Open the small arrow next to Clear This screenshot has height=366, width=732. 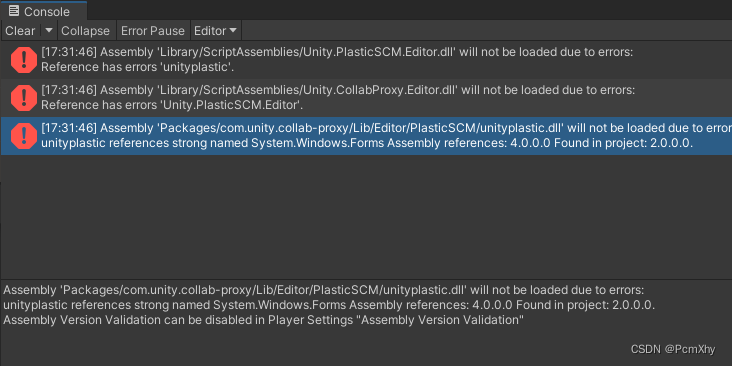click(x=49, y=30)
